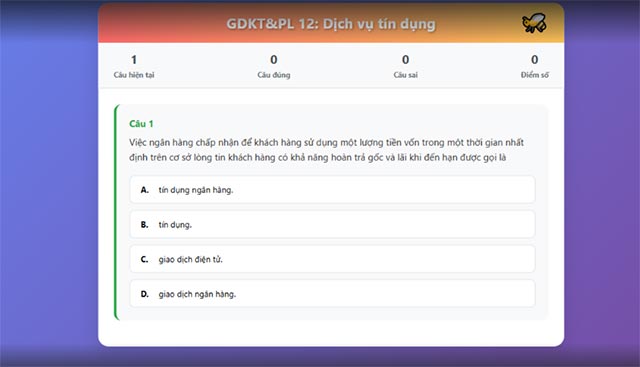Choose option B 'tín dụng.'

[x=332, y=224]
